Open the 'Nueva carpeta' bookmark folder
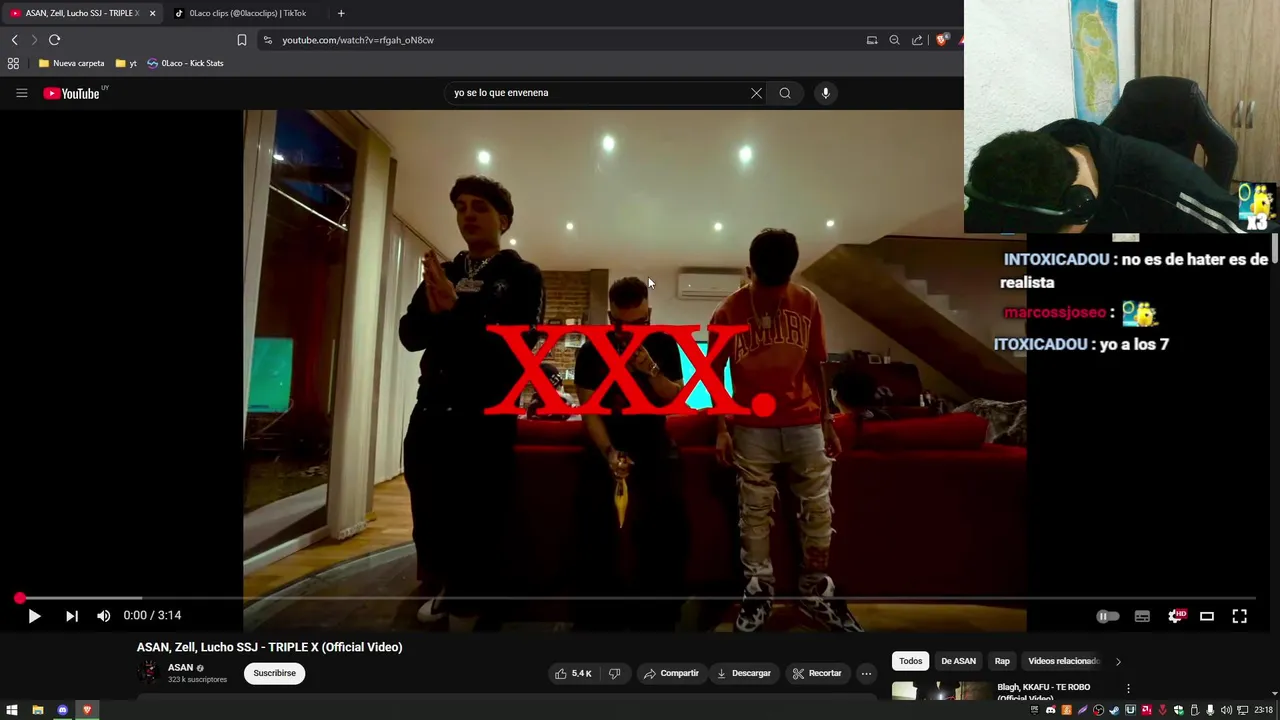 pyautogui.click(x=71, y=63)
